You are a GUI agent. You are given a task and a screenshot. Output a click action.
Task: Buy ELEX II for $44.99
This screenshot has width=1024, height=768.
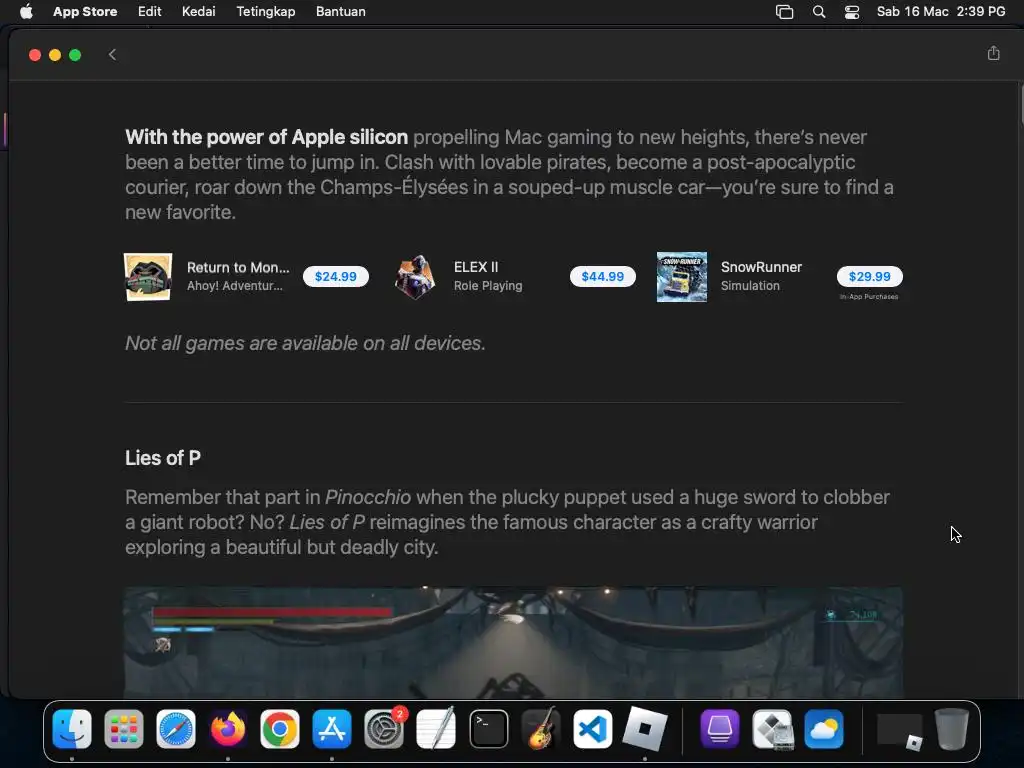603,276
